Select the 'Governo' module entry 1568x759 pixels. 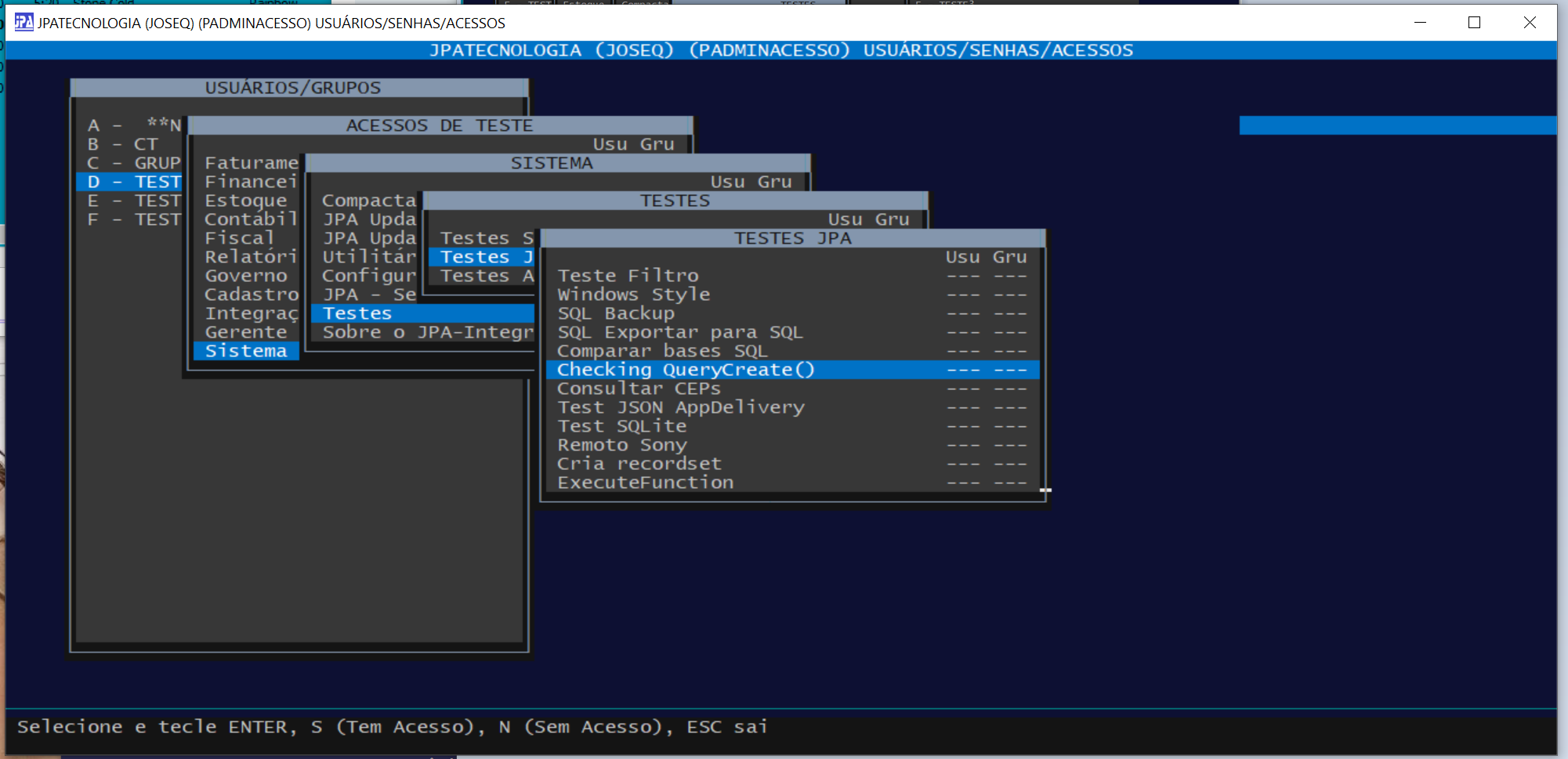tap(247, 276)
